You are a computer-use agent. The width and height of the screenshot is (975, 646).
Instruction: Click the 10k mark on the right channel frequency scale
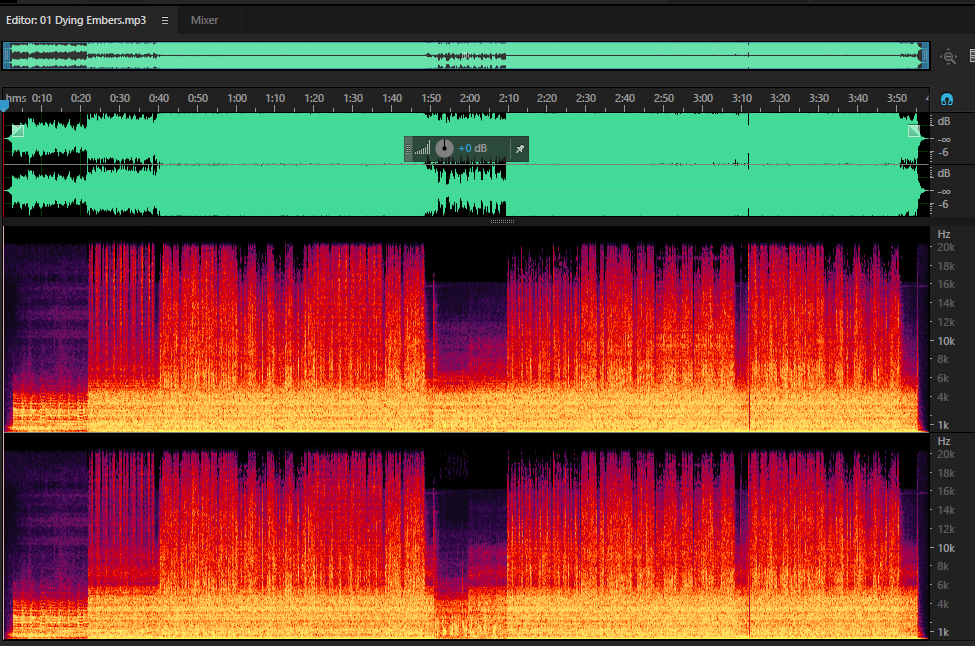[946, 548]
